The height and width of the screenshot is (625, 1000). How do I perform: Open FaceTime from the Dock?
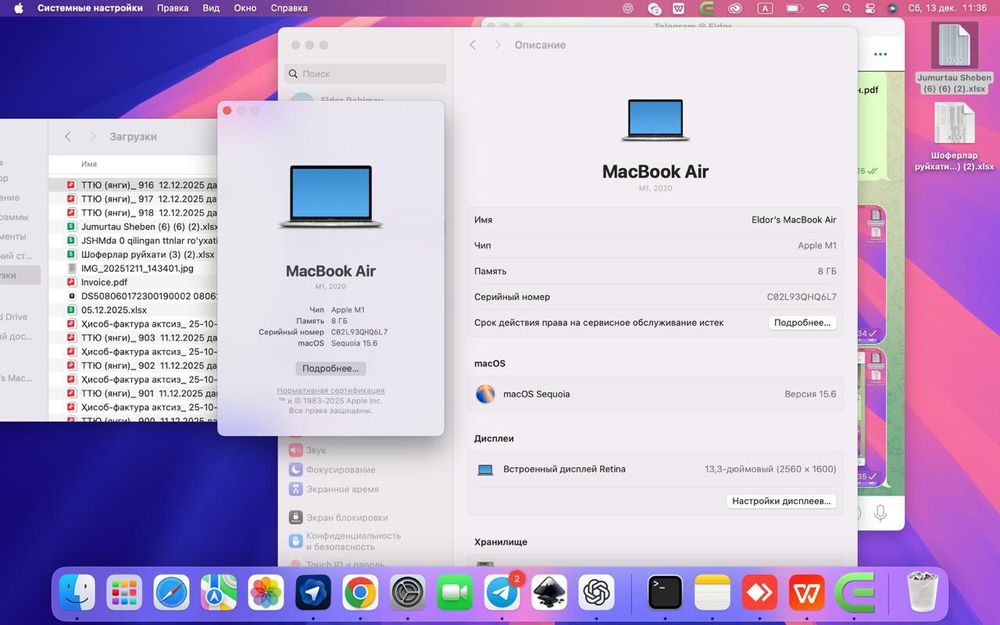[x=455, y=592]
